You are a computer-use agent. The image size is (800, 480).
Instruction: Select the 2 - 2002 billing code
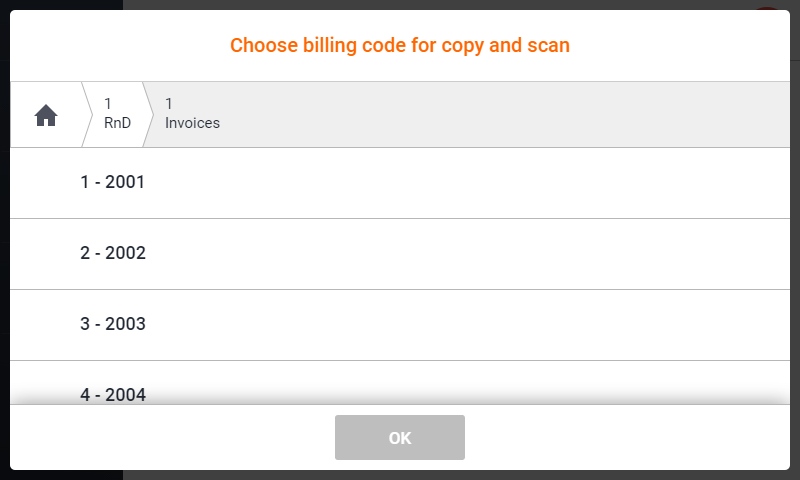coord(113,253)
